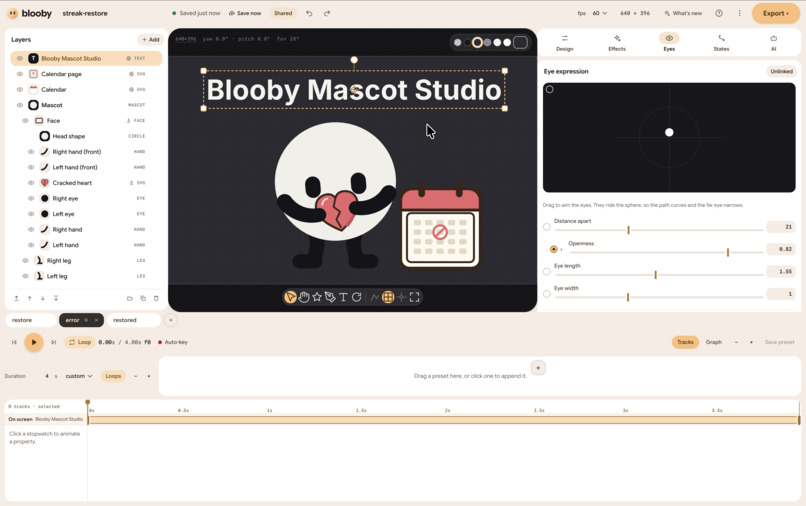Move layer up one step arrow

point(30,298)
